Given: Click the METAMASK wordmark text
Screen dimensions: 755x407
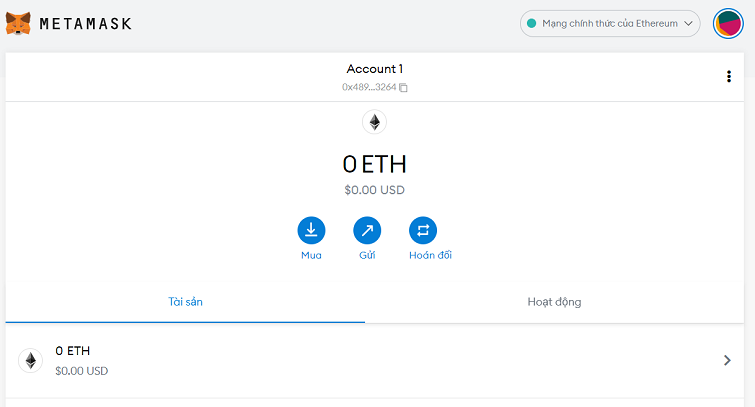Looking at the screenshot, I should click(x=86, y=24).
